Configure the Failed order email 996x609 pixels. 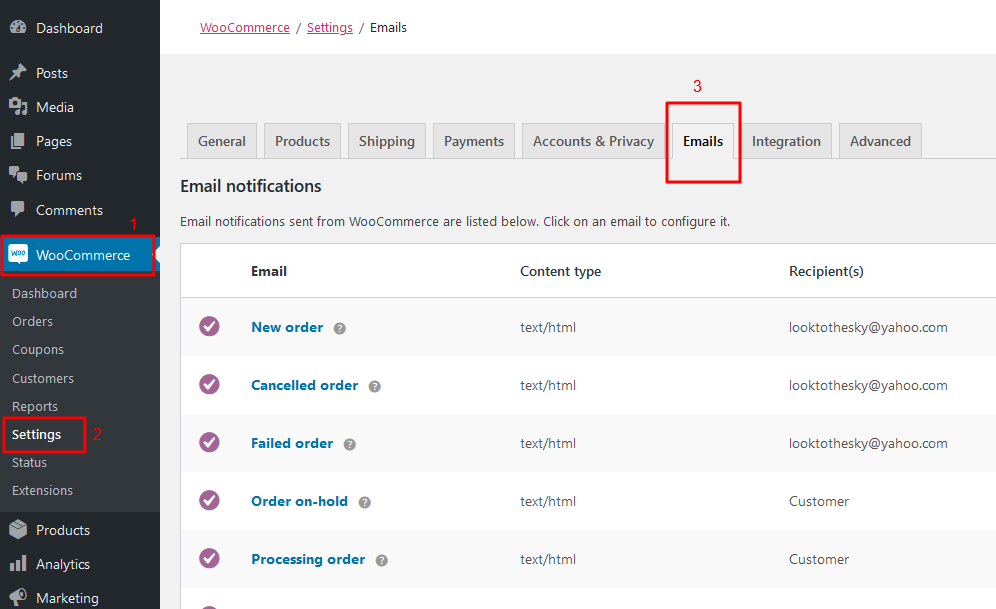pos(292,443)
